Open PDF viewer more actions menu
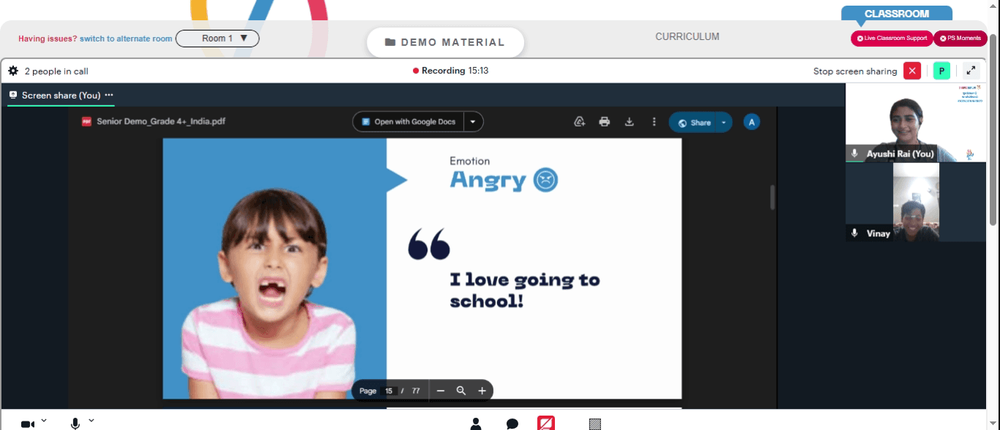The height and width of the screenshot is (430, 1000). tap(654, 122)
